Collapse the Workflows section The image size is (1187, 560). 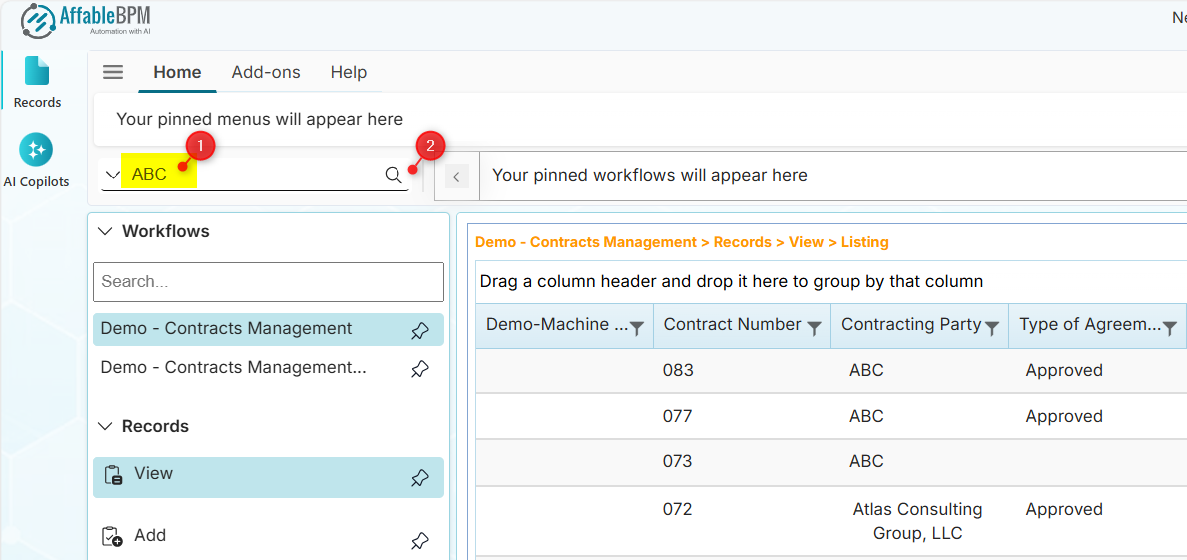pyautogui.click(x=105, y=231)
